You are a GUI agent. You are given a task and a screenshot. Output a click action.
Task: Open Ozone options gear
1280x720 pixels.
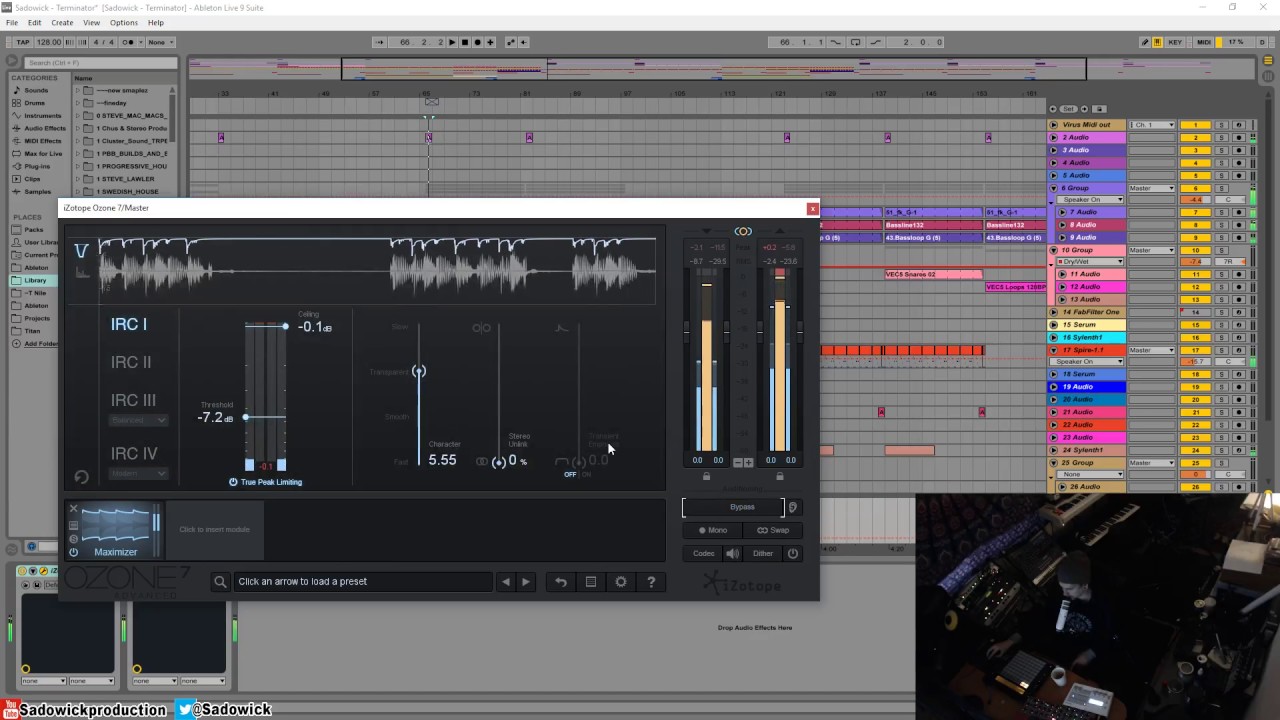[x=621, y=582]
